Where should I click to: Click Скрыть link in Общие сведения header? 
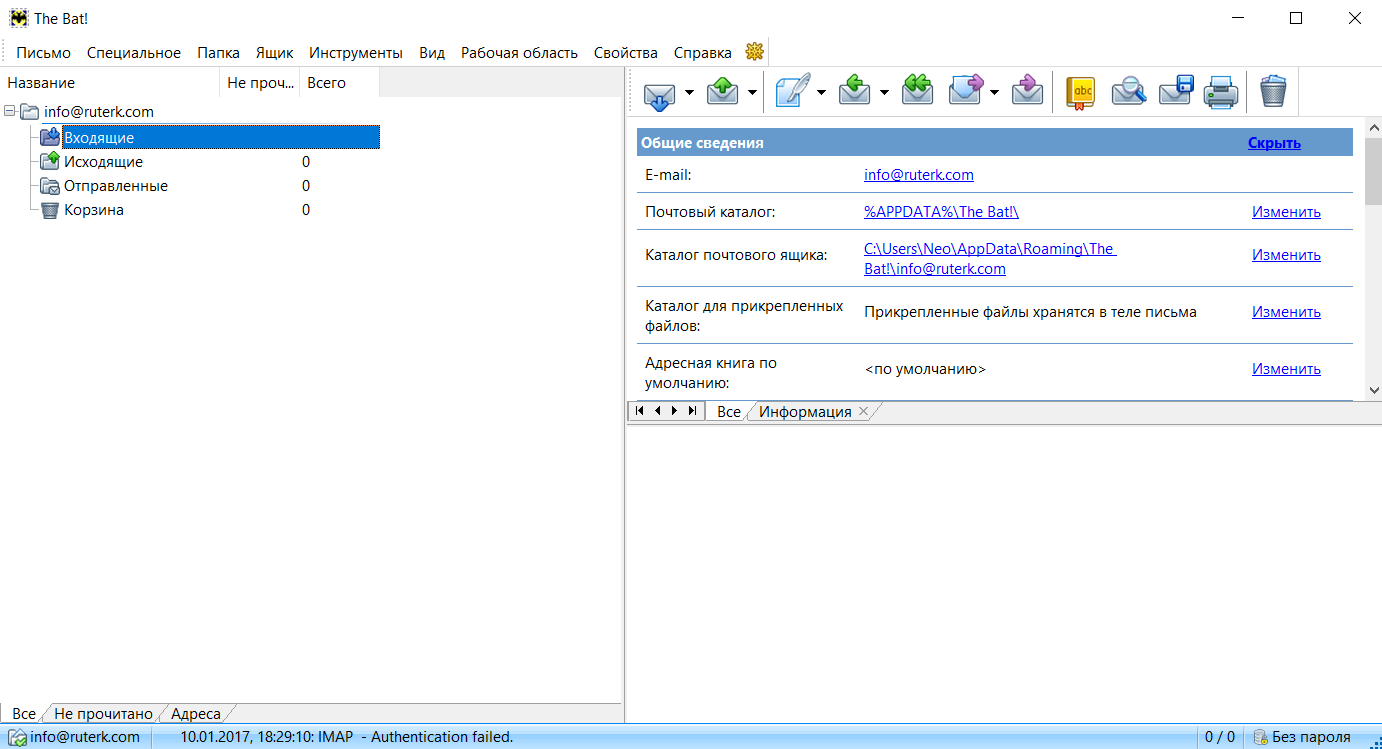1273,143
